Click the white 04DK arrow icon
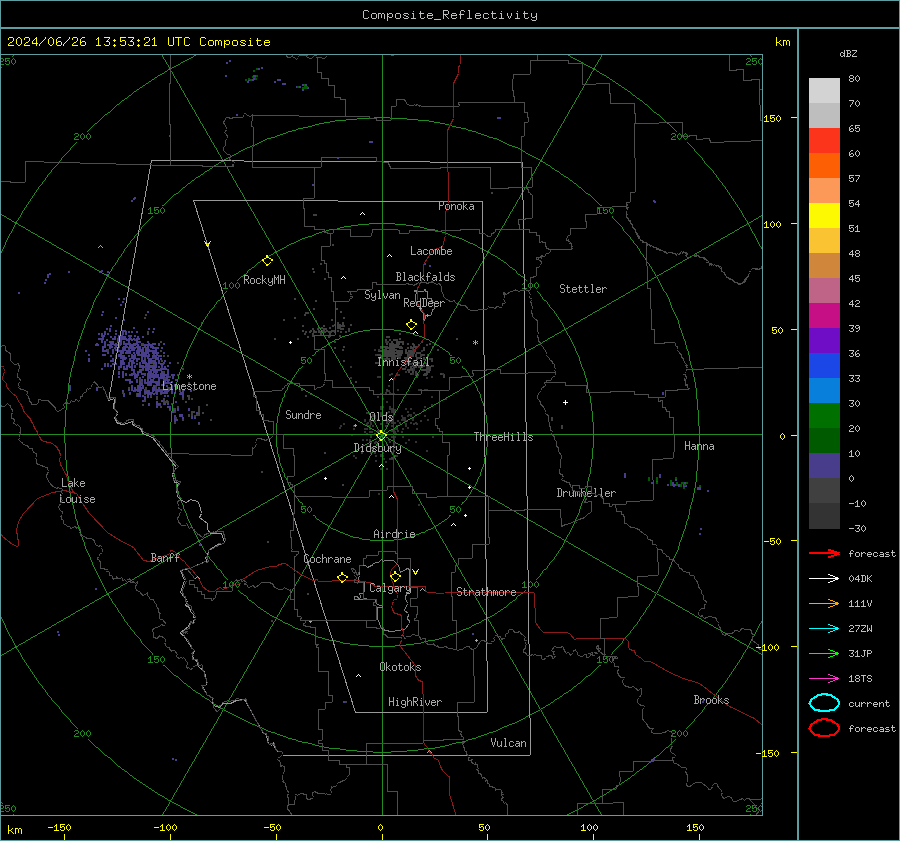The image size is (900, 841). [824, 578]
